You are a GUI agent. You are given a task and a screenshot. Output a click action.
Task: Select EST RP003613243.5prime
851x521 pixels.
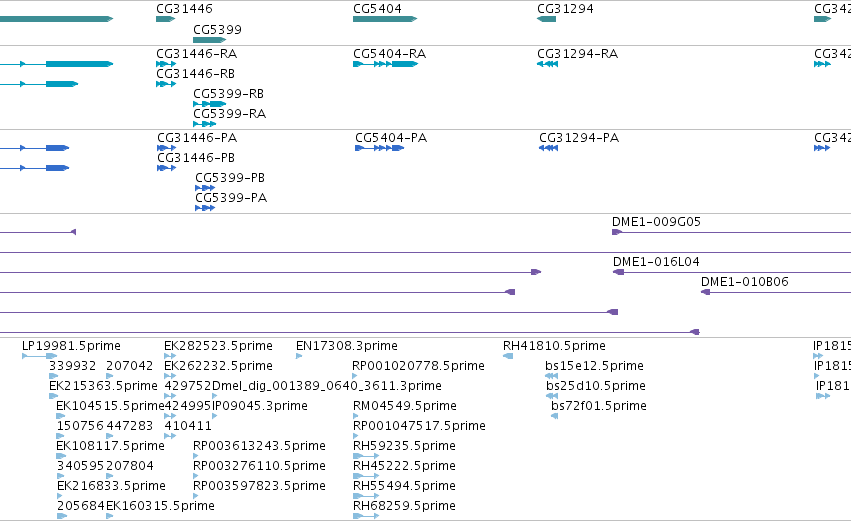coord(259,446)
